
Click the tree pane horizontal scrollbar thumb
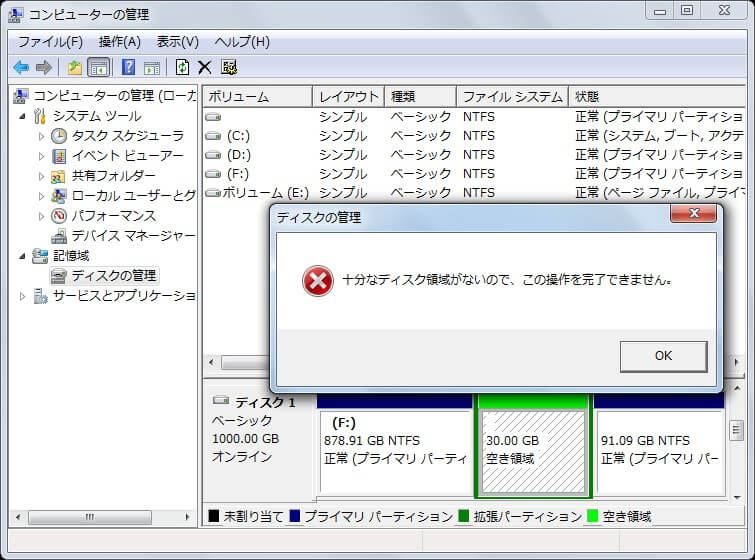pos(90,517)
